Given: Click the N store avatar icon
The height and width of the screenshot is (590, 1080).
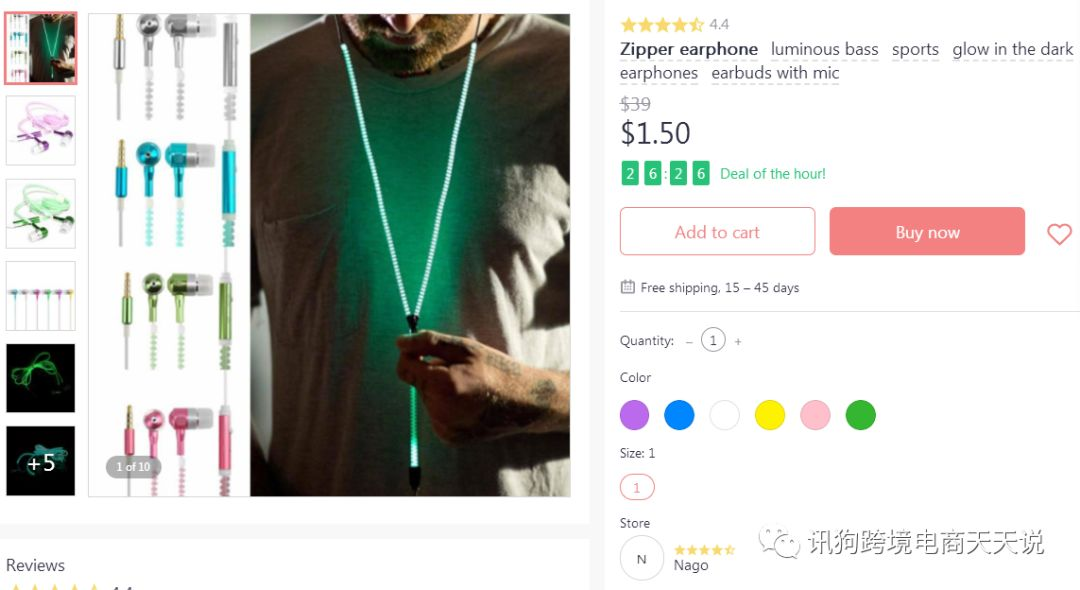Looking at the screenshot, I should point(641,558).
